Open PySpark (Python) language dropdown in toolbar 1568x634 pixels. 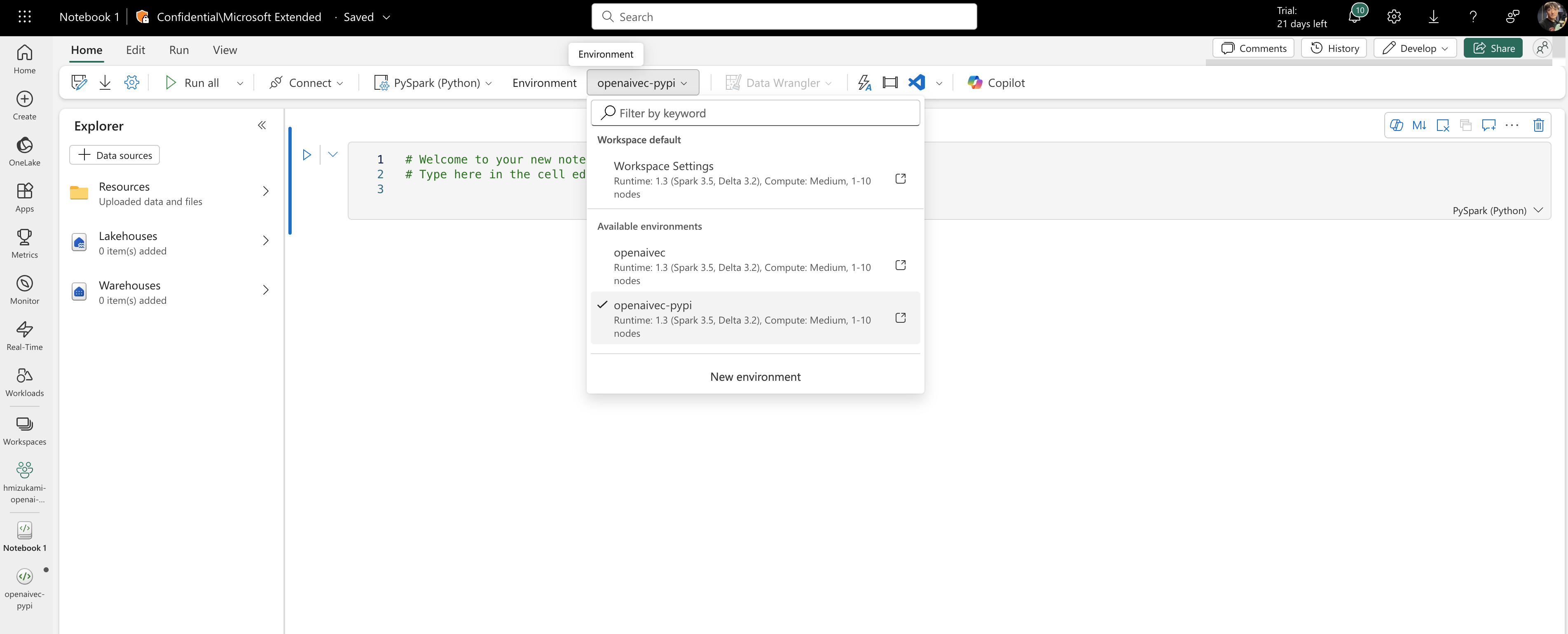coord(433,83)
